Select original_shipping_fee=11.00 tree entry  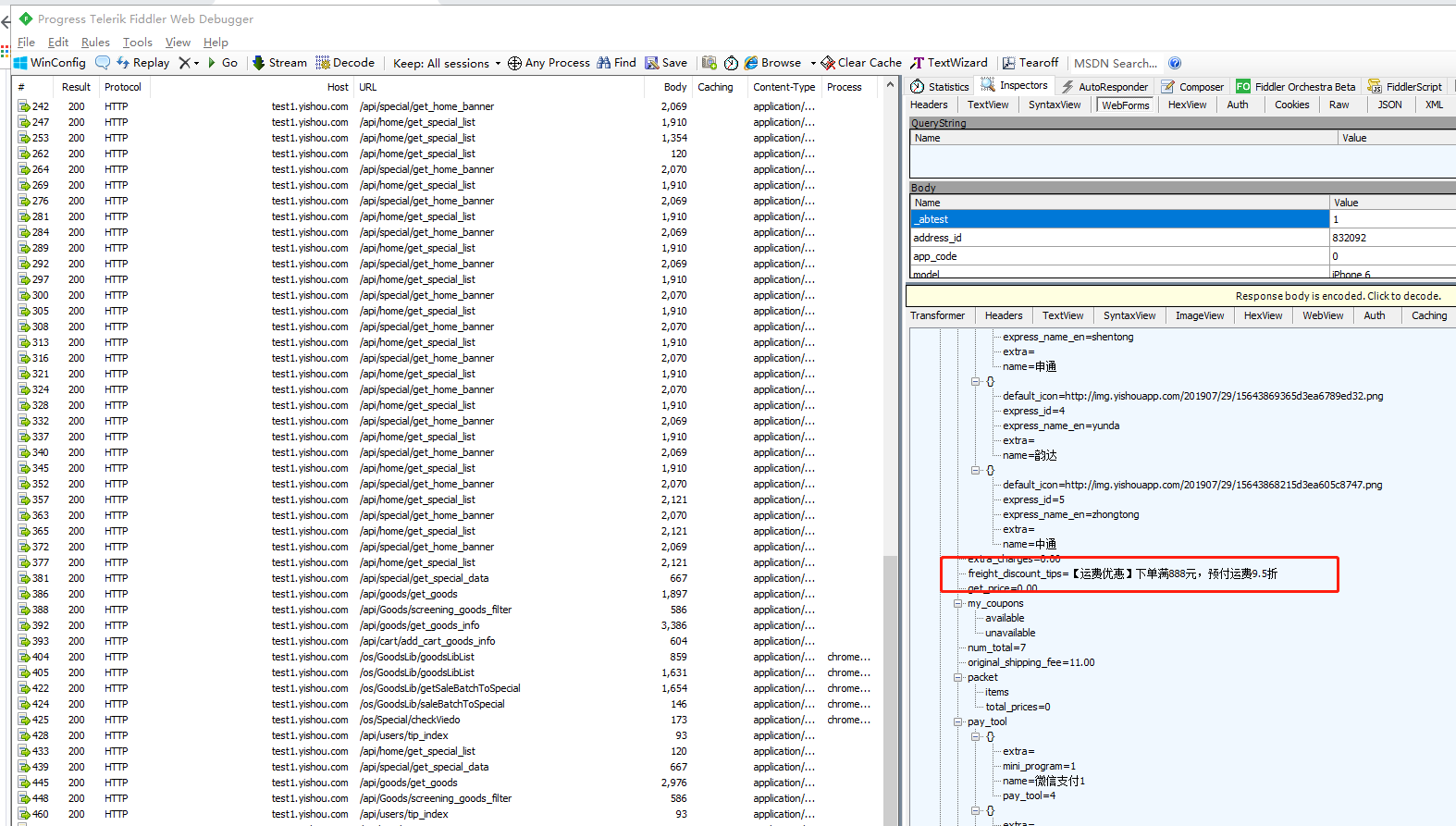pyautogui.click(x=1030, y=662)
